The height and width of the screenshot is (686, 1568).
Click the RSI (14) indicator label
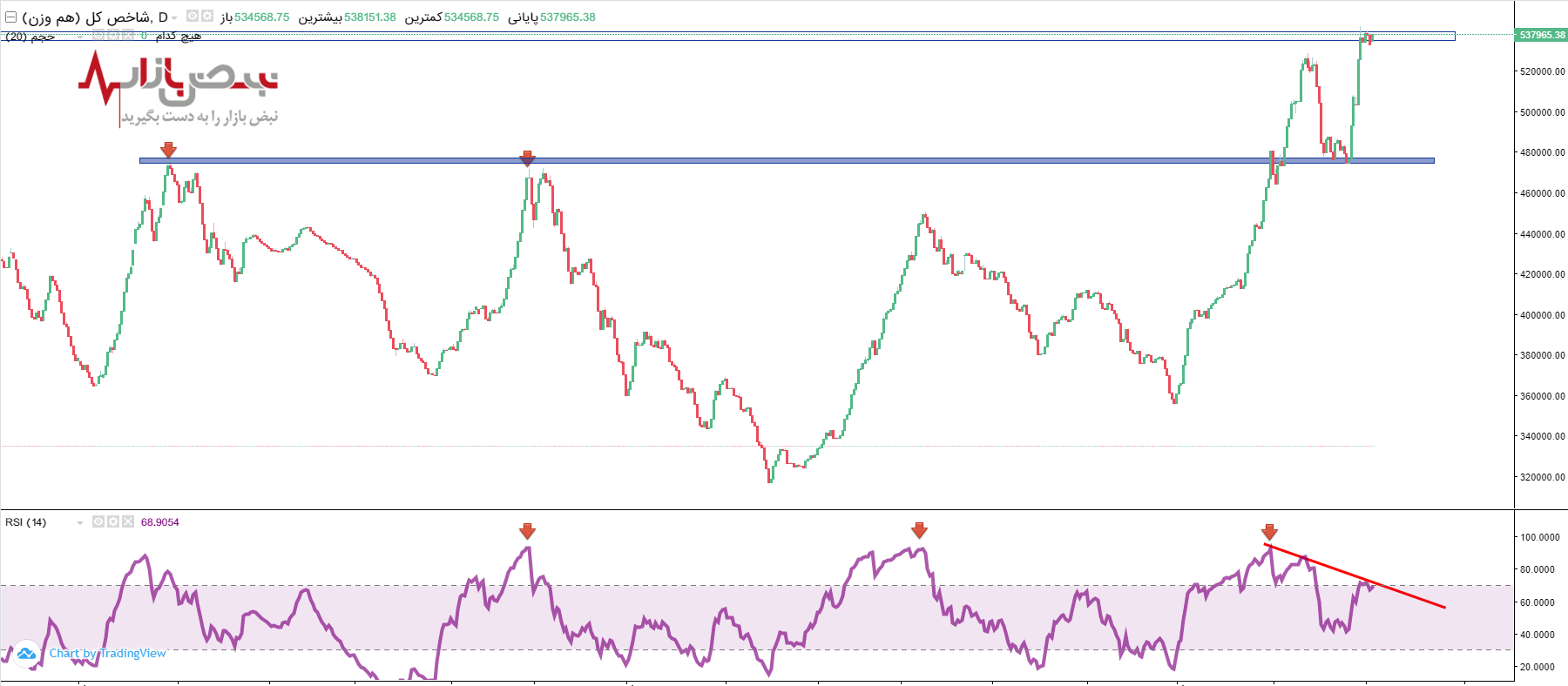pyautogui.click(x=26, y=522)
